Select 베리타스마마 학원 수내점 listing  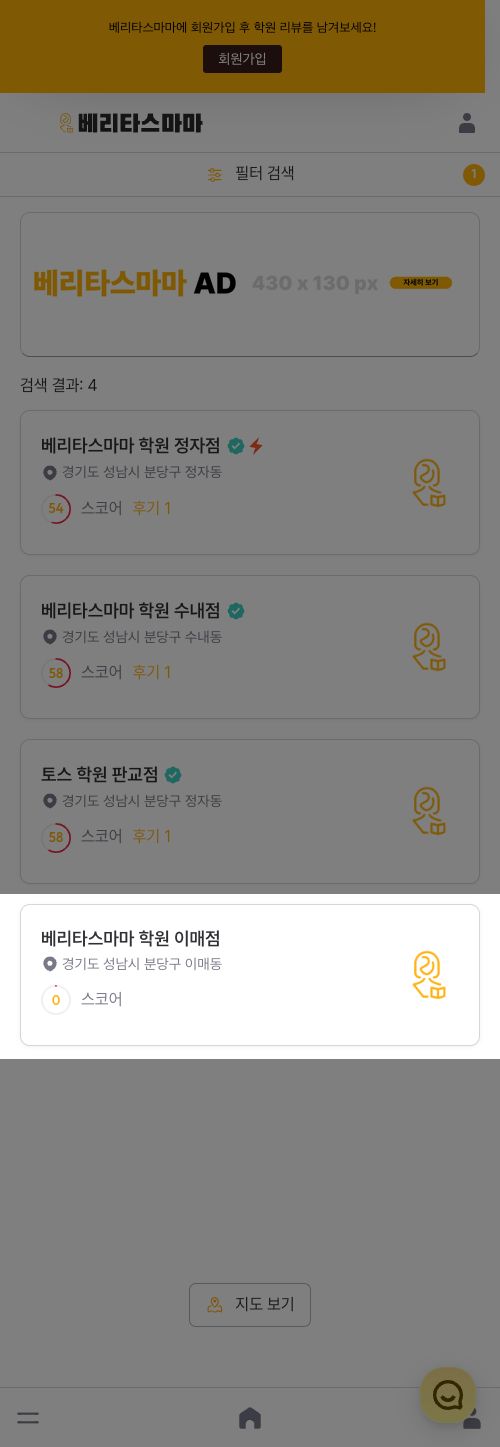click(250, 646)
